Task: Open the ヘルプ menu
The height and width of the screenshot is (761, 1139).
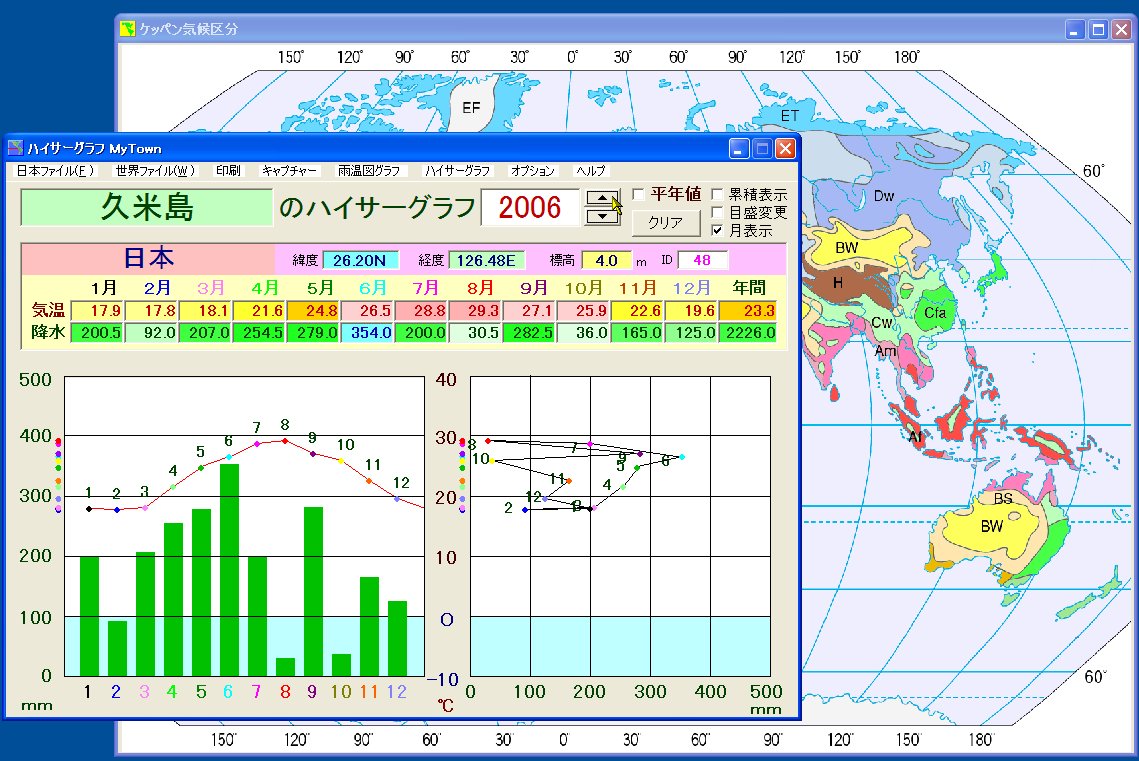Action: pyautogui.click(x=590, y=171)
